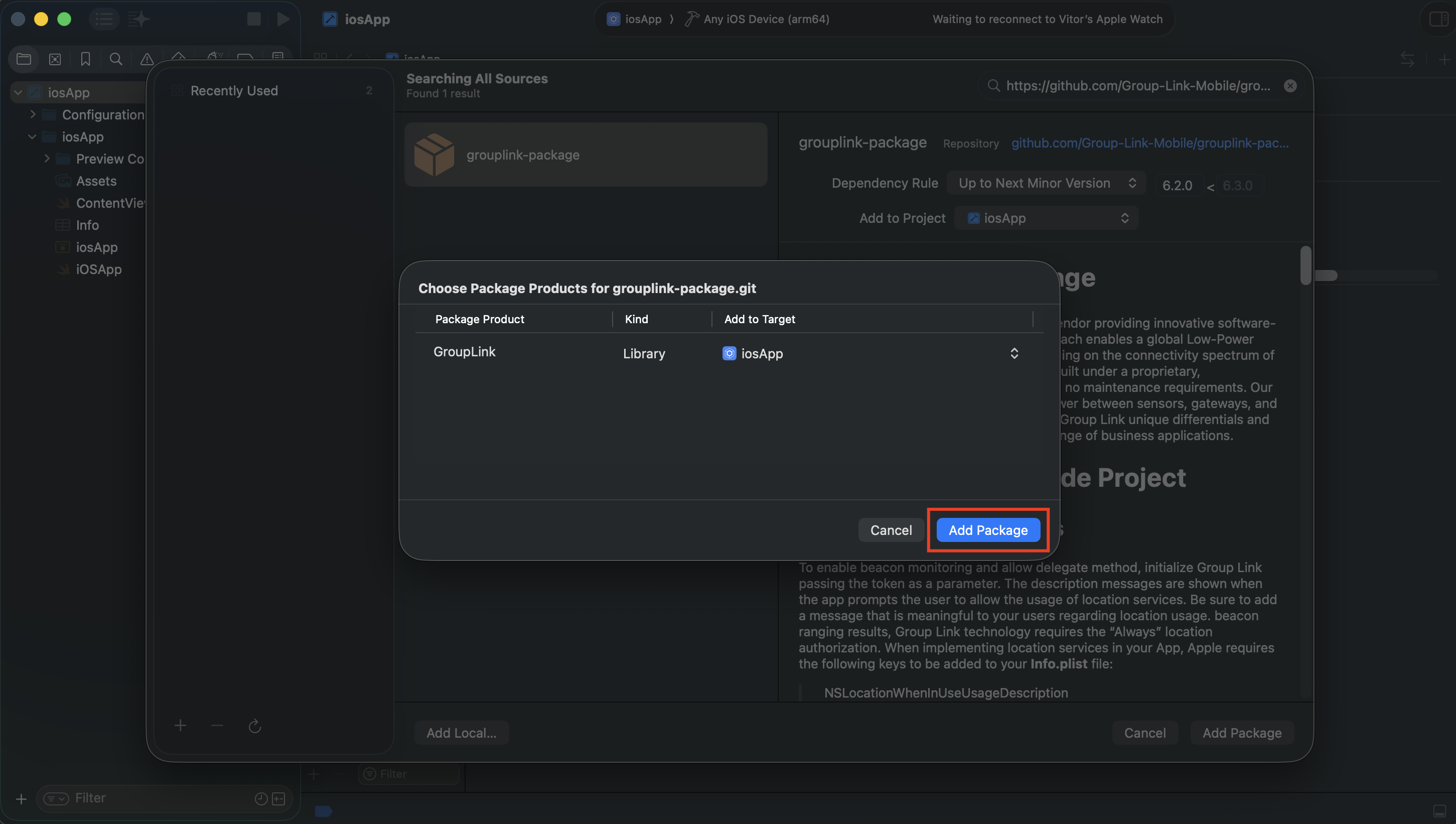Viewport: 1456px width, 824px height.
Task: Clear the package search URL field
Action: tap(1290, 86)
